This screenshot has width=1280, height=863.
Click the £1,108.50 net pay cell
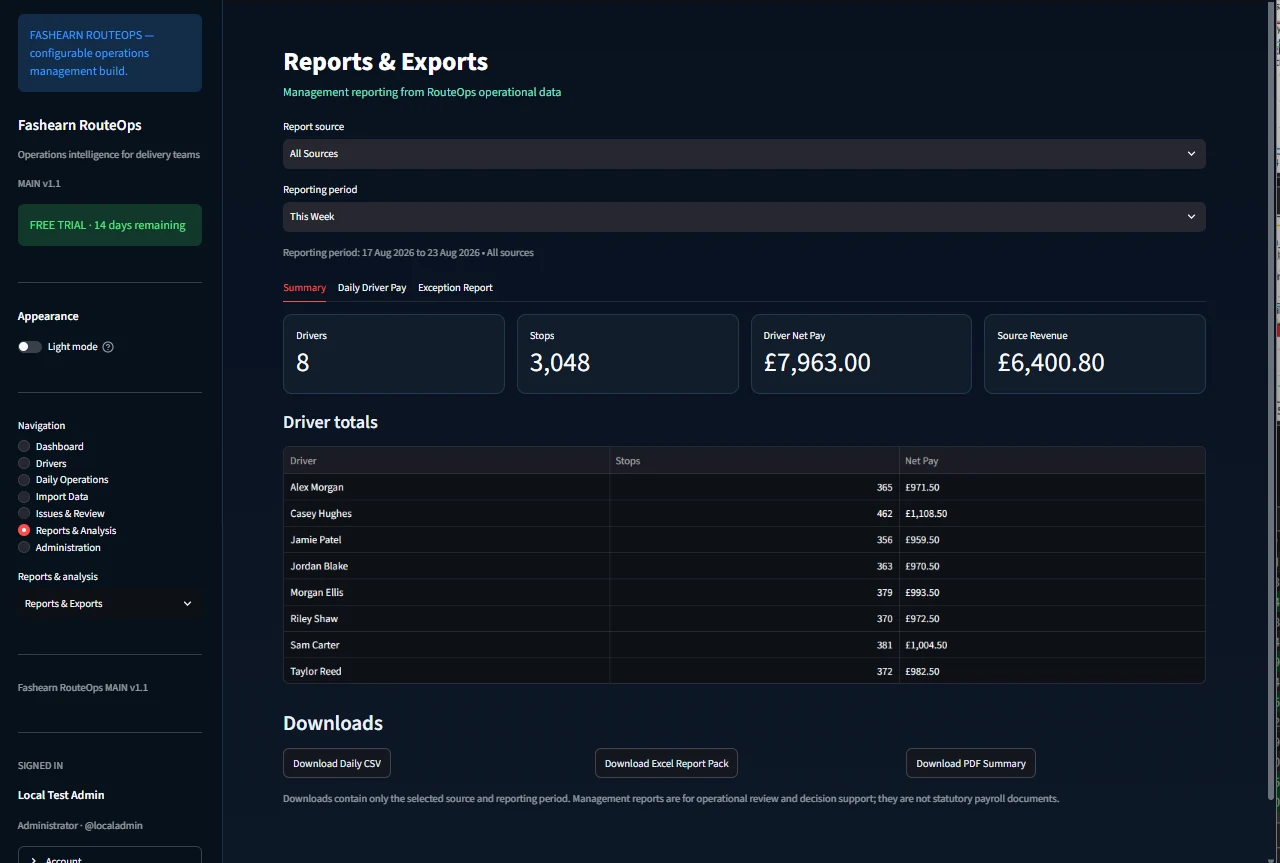pos(1052,513)
